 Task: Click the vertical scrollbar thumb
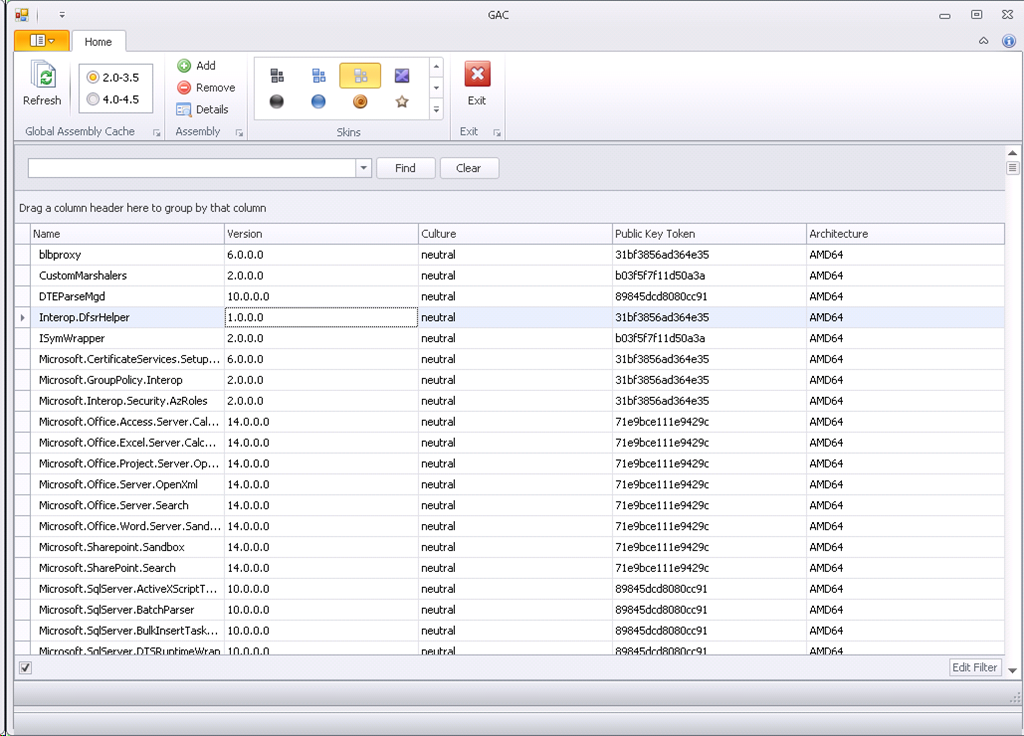(x=1012, y=168)
